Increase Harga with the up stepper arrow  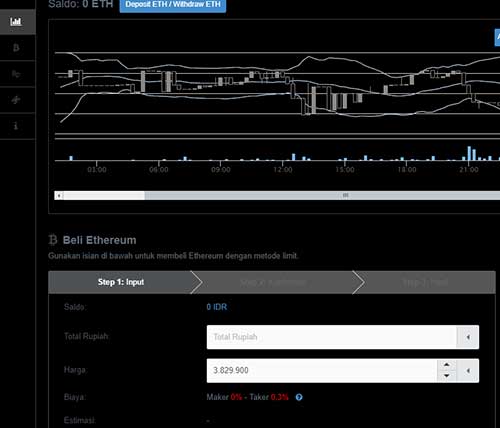447,365
